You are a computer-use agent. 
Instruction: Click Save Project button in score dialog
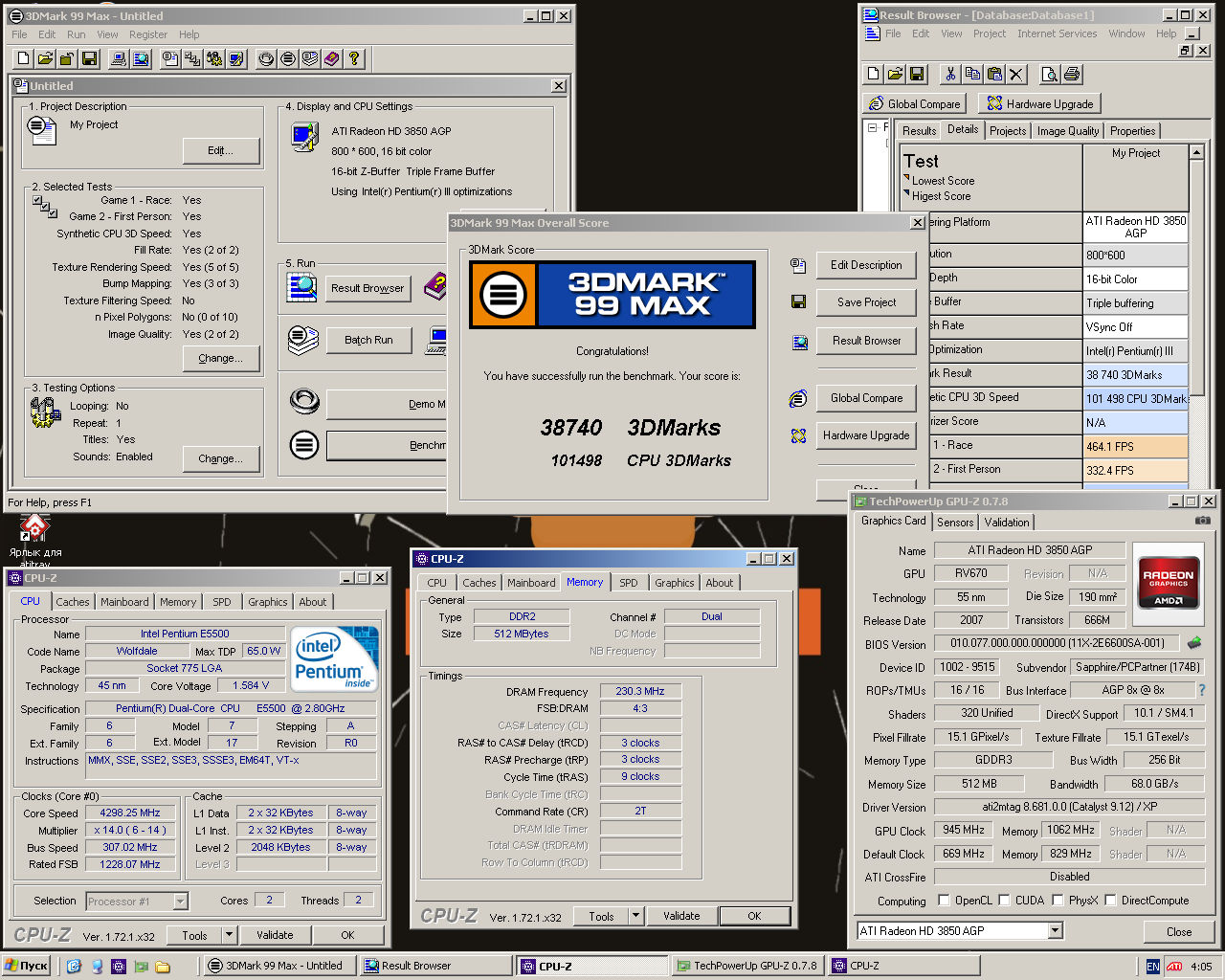tap(866, 302)
